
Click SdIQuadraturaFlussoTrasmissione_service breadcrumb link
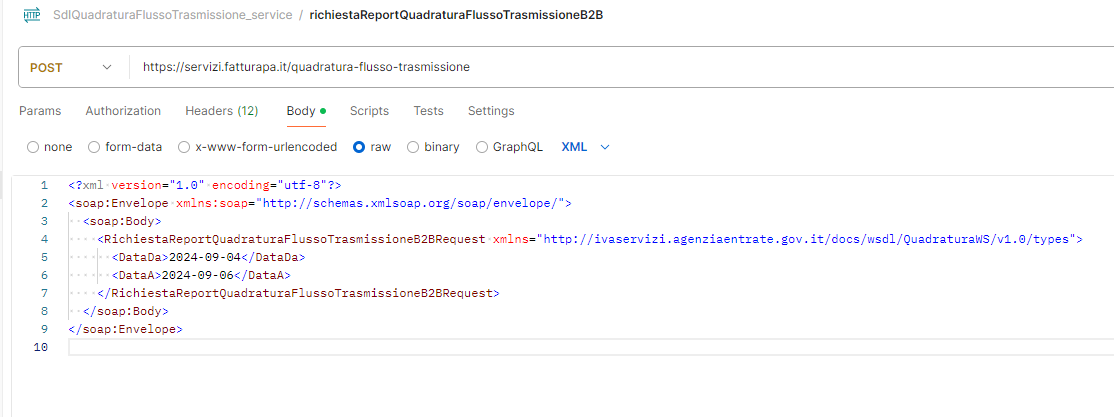173,15
